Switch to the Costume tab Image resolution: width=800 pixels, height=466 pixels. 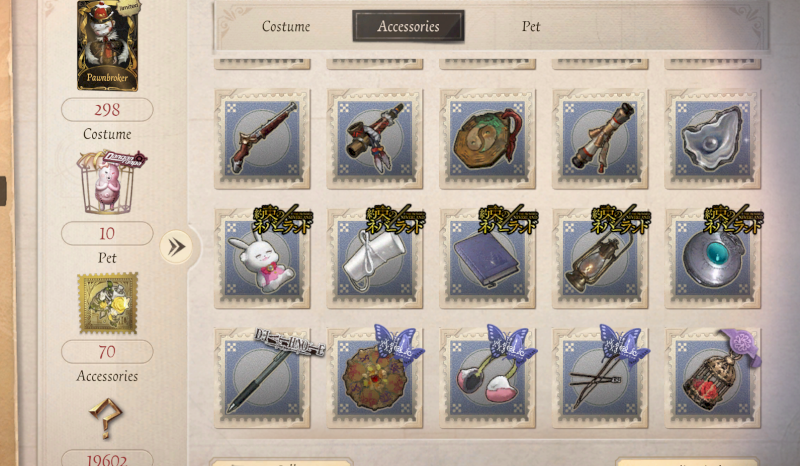286,26
